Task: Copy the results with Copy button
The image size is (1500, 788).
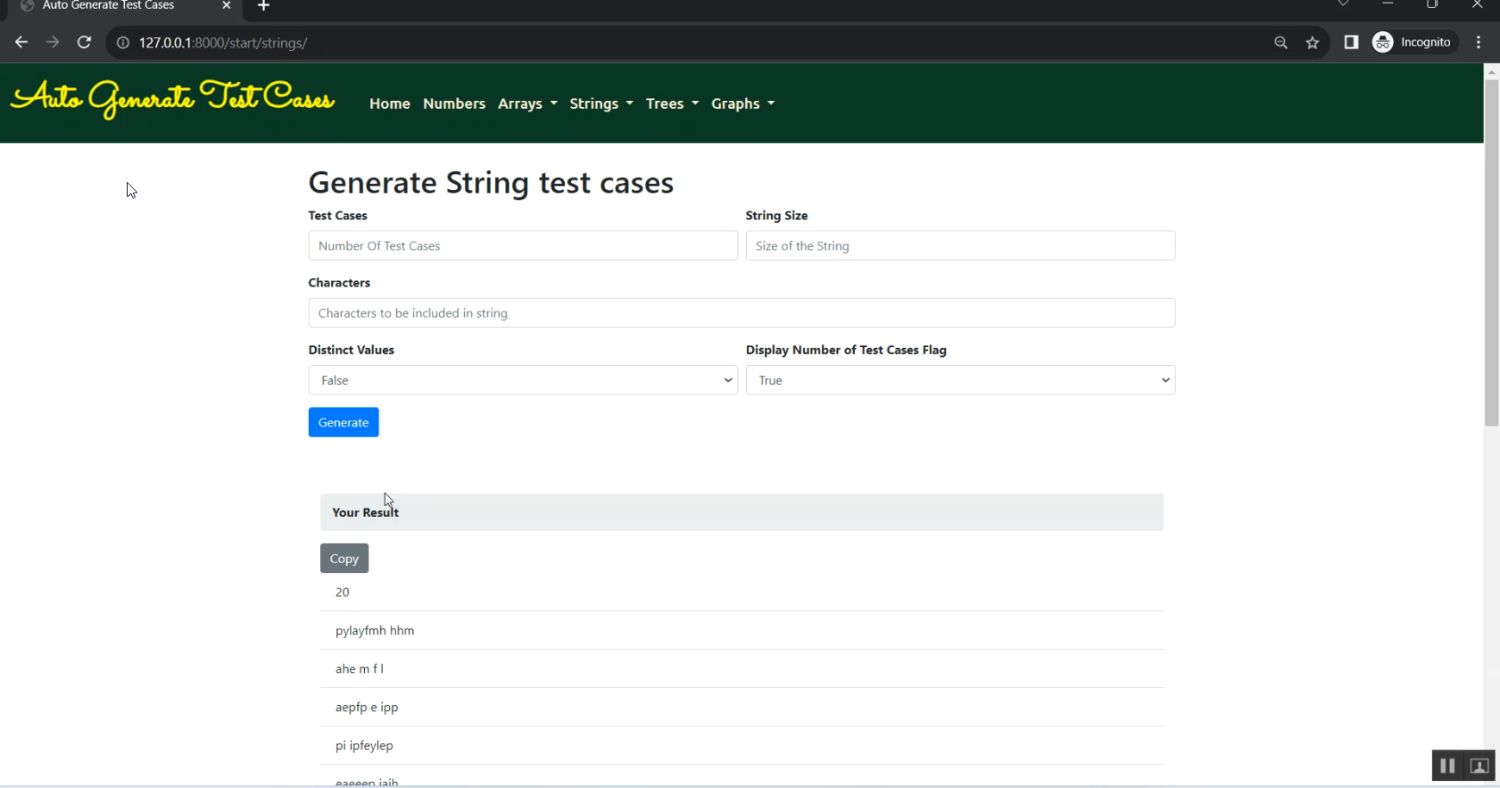Action: point(344,558)
